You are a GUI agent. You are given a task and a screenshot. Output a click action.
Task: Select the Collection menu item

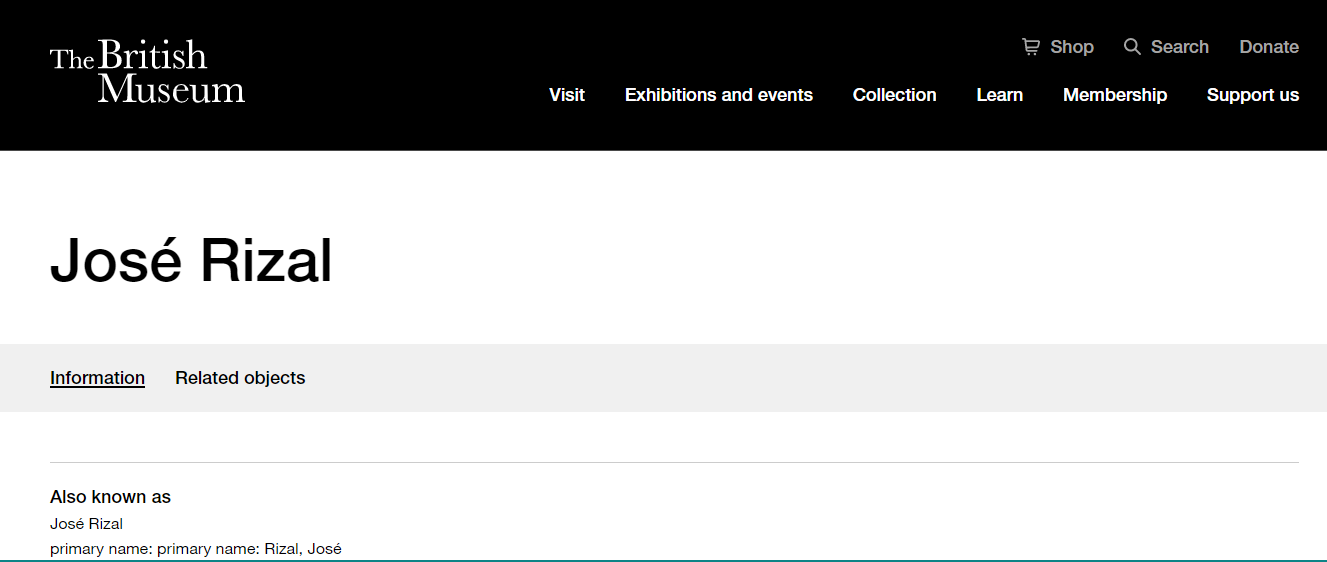(895, 95)
